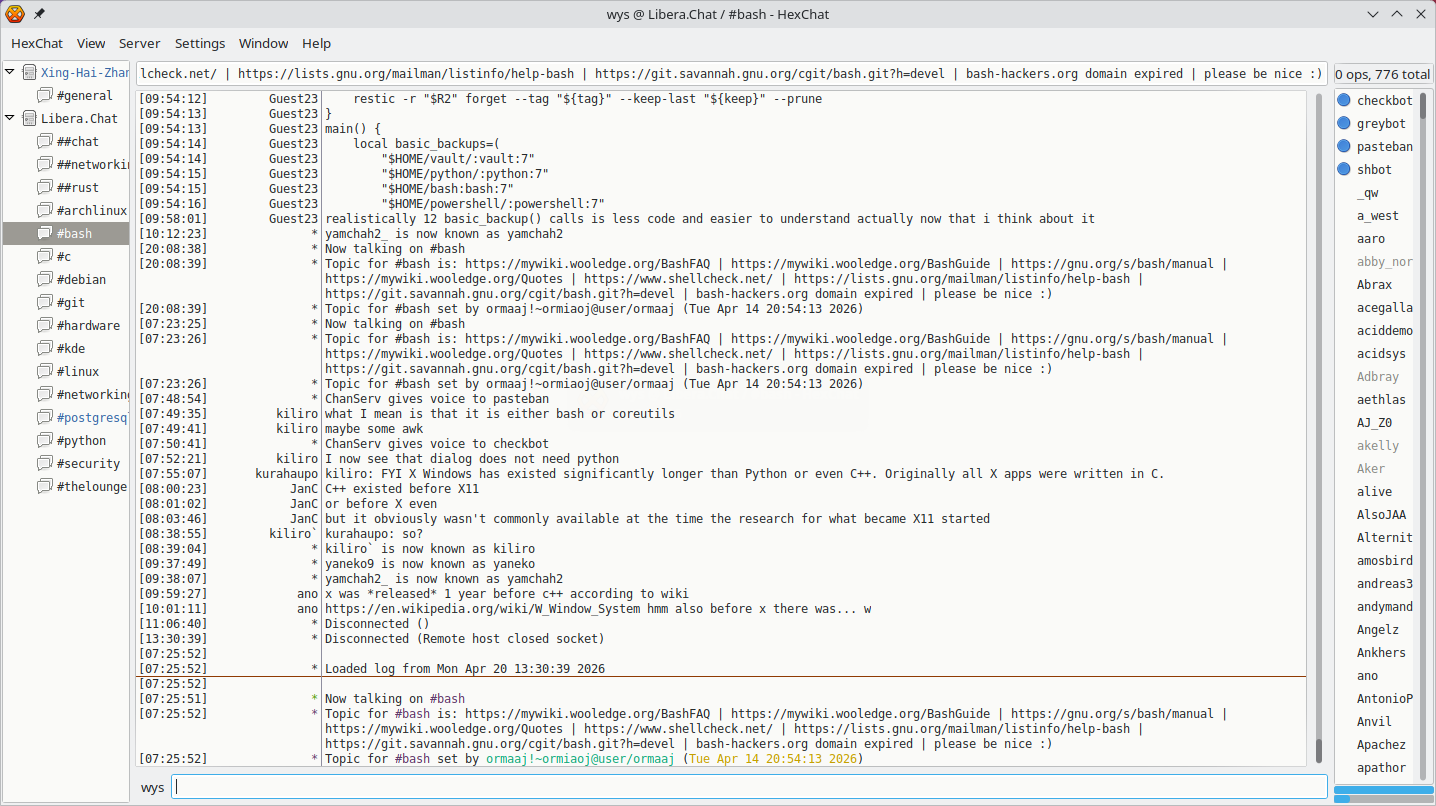
Task: Select the ##rust channel icon
Action: [45, 187]
